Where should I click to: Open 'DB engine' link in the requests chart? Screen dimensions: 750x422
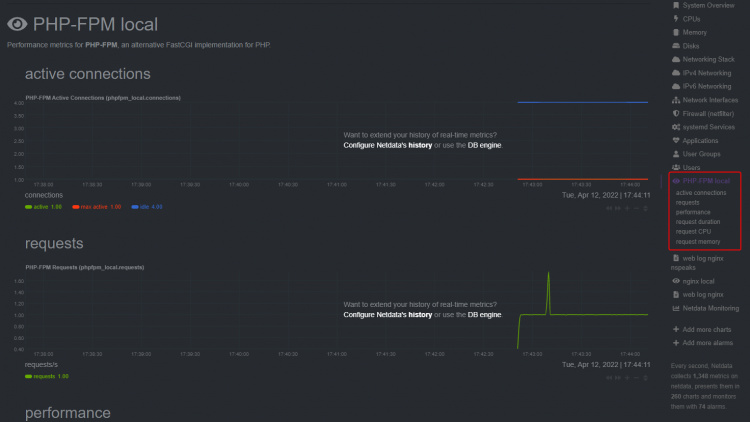(x=485, y=314)
